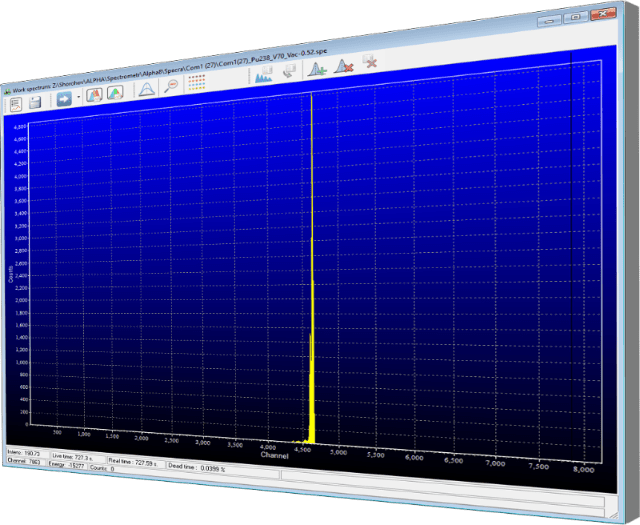Open dropdown arrow next to blue arrow button
This screenshot has height=525, width=640.
pos(78,97)
